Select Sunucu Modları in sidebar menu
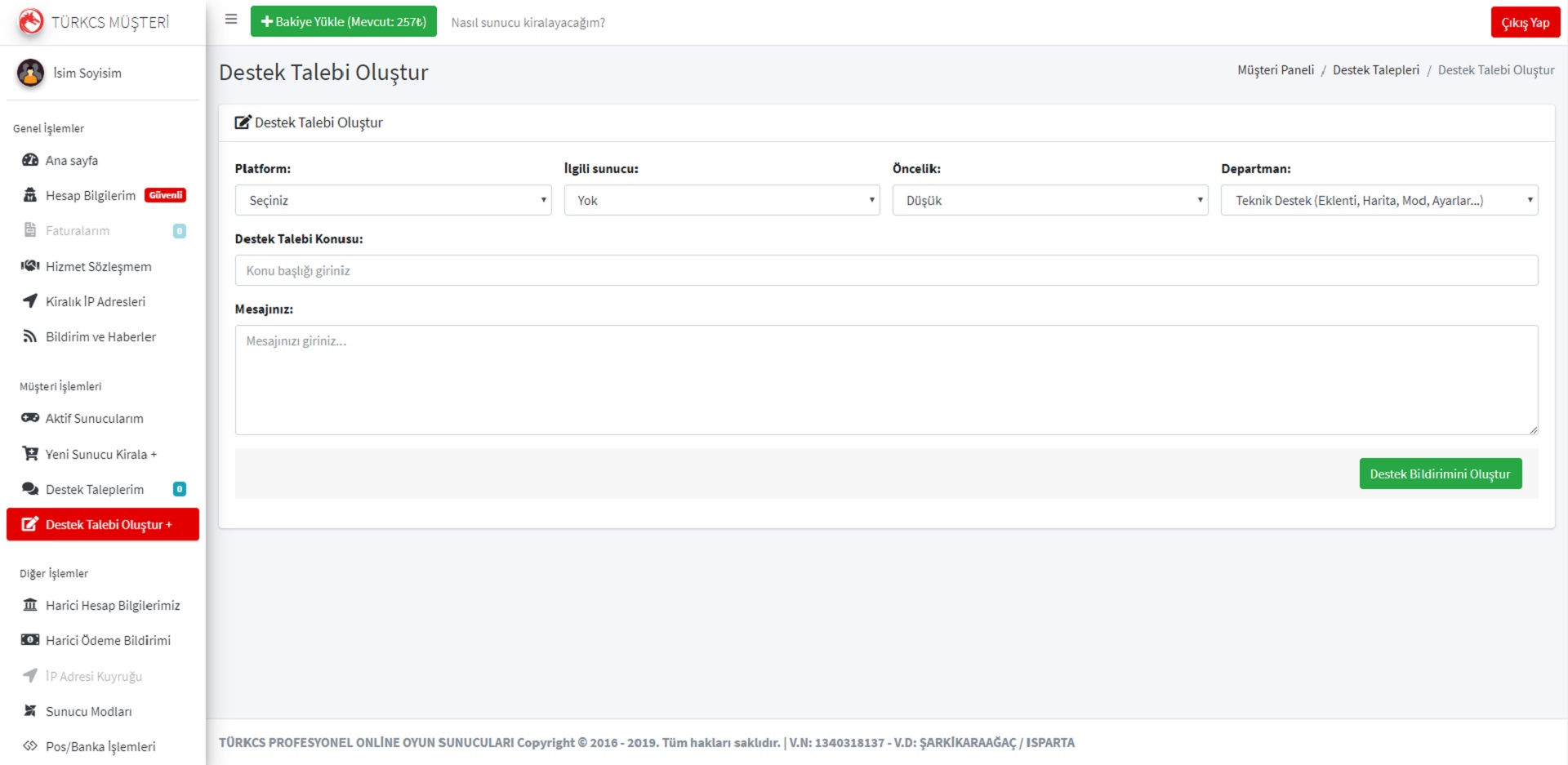1568x765 pixels. coord(88,711)
